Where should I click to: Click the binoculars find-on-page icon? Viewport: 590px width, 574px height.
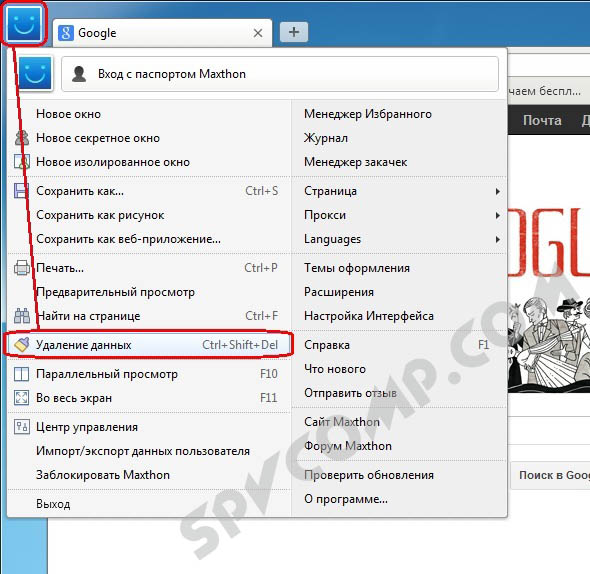22,316
